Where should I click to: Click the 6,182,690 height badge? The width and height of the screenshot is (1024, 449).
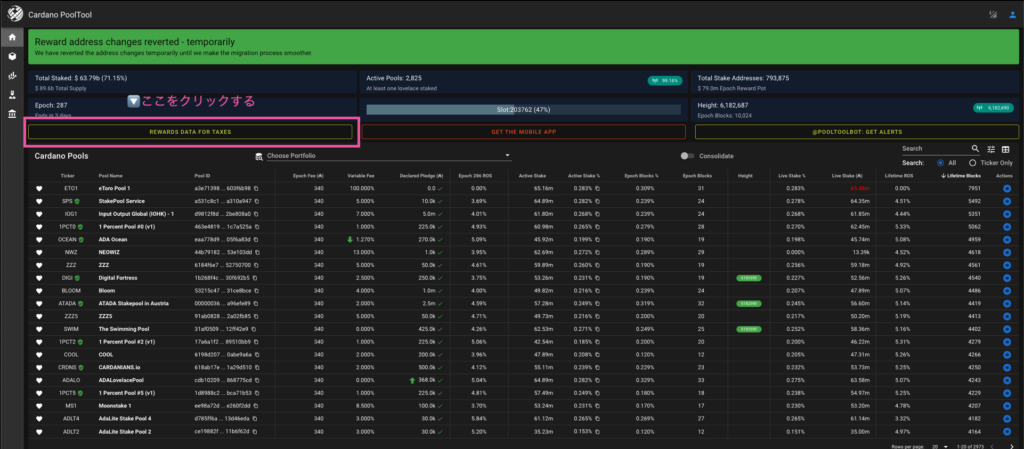tap(993, 108)
